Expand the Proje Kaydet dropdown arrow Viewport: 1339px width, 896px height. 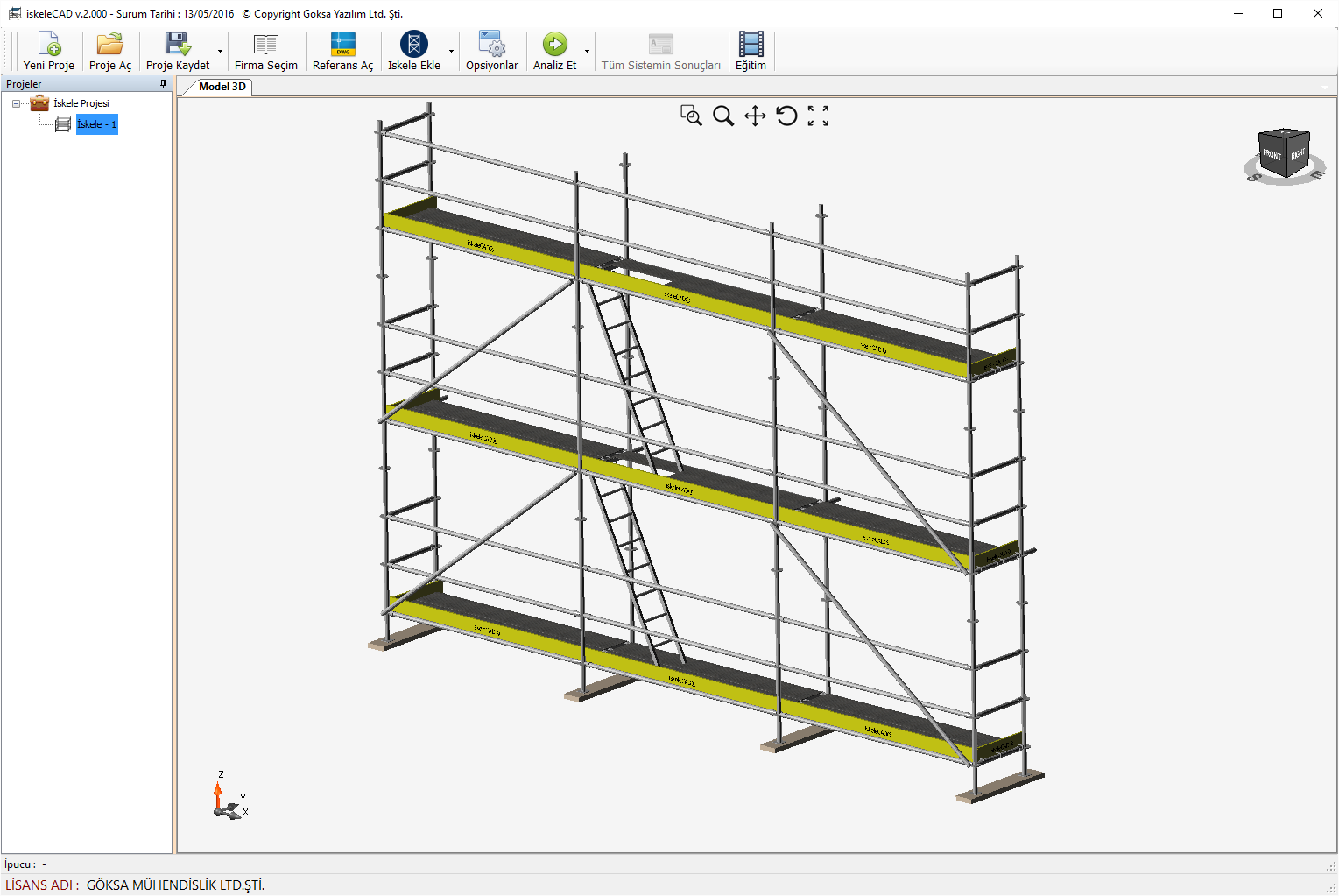coord(220,52)
